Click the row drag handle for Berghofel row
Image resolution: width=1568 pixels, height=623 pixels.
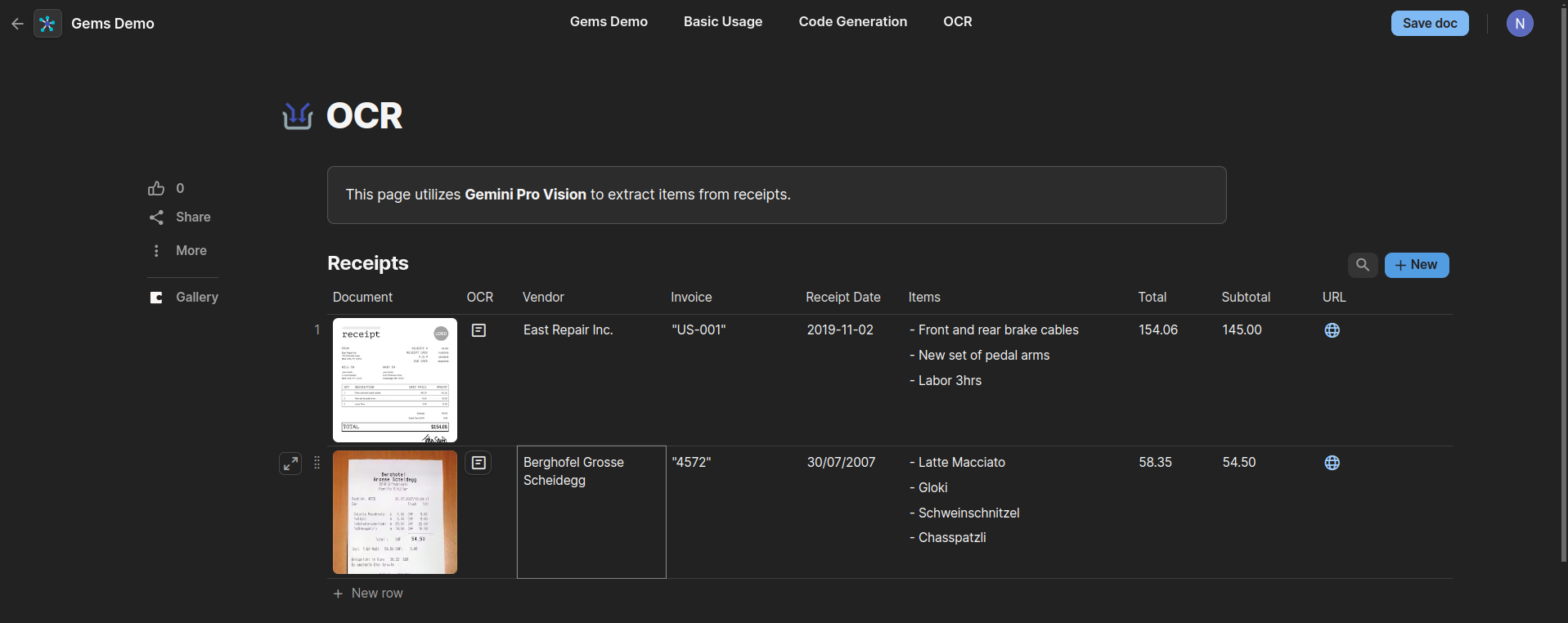pos(317,463)
